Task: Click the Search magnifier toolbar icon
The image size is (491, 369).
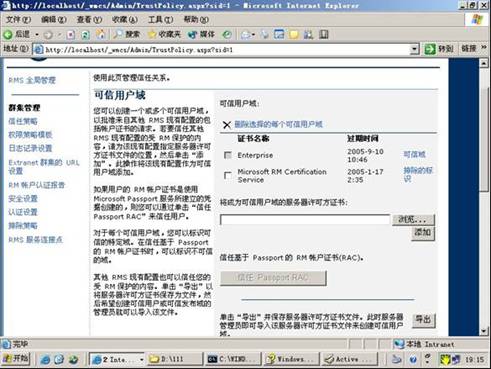Action: (x=118, y=34)
